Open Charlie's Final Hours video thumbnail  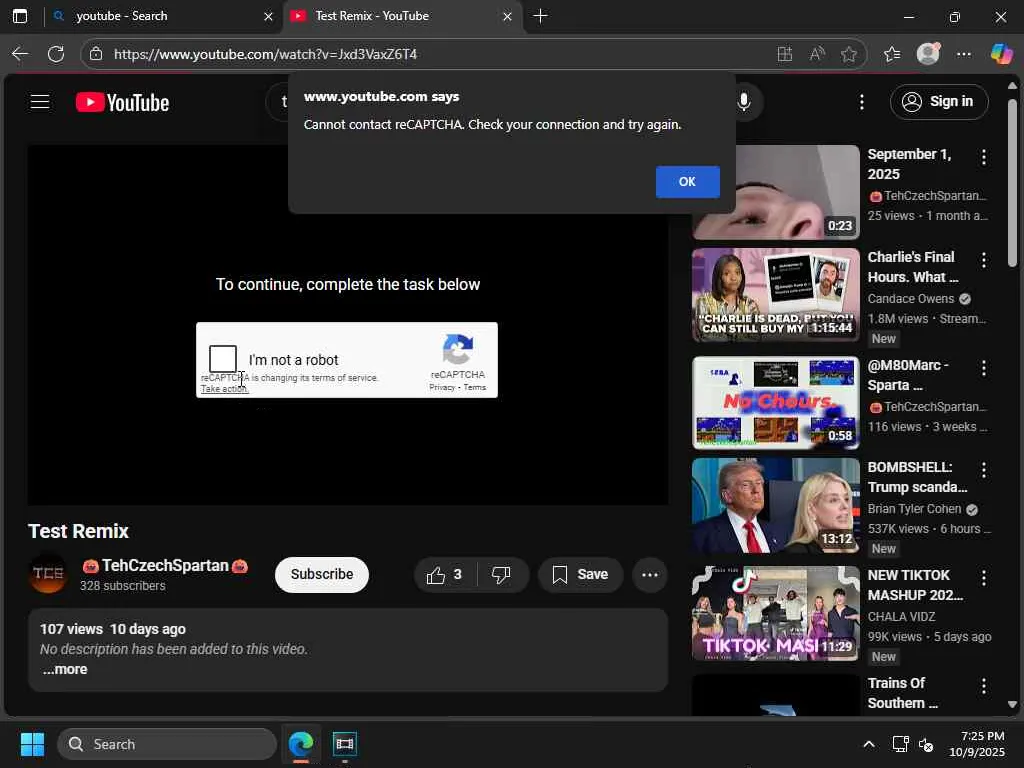(x=776, y=295)
